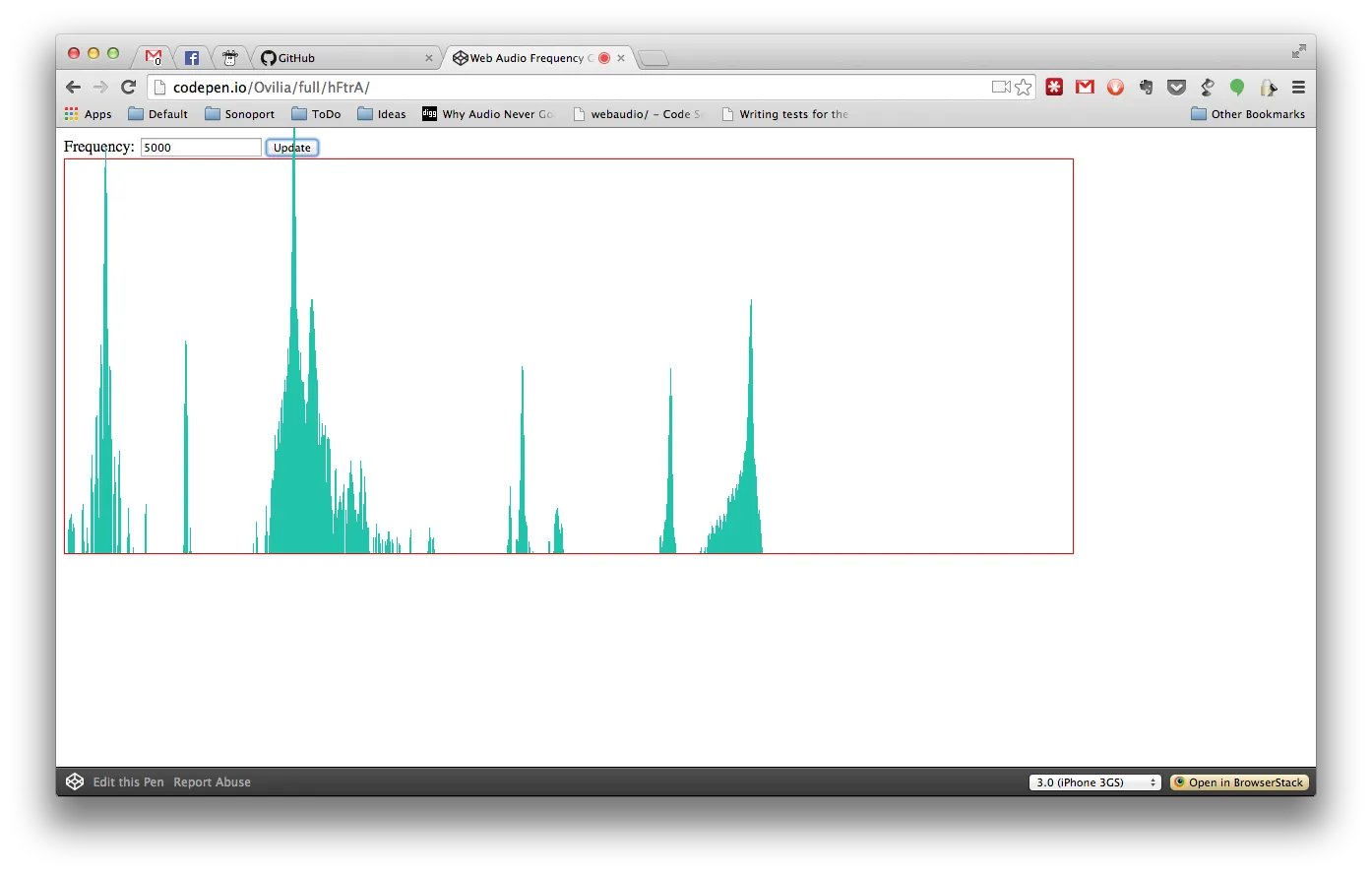Image resolution: width=1372 pixels, height=874 pixels.
Task: Open the 'Writing tests for the' bookmark
Action: coord(785,114)
